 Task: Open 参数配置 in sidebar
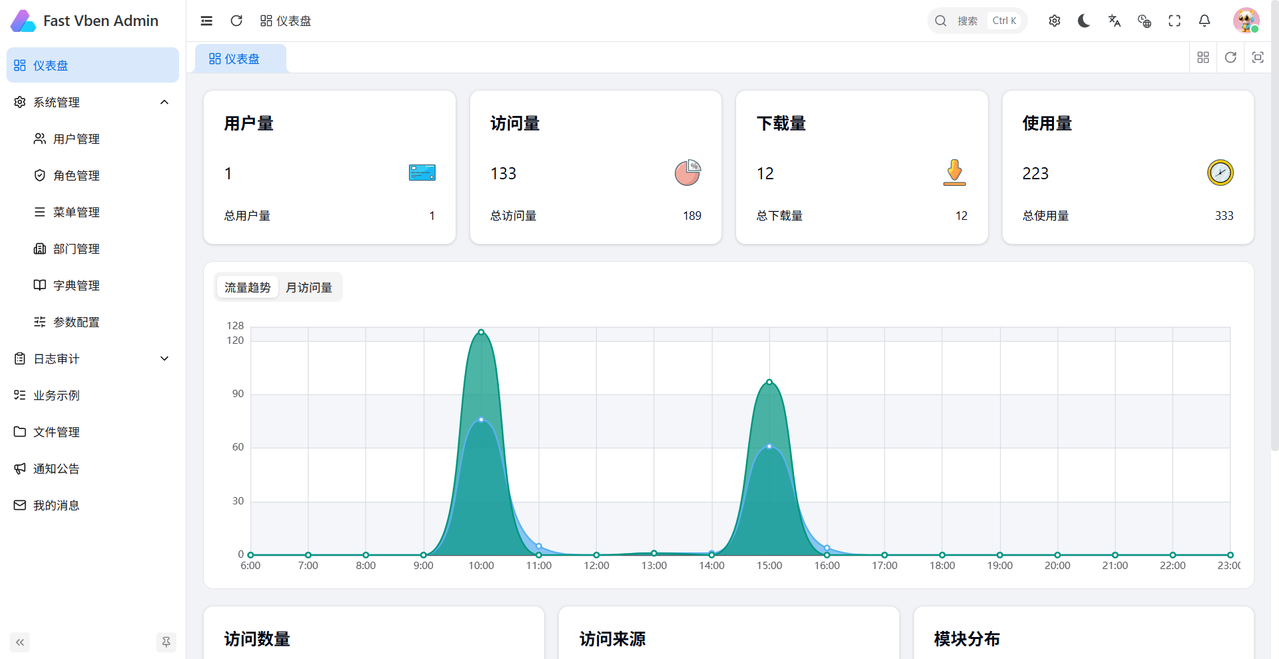pyautogui.click(x=93, y=322)
